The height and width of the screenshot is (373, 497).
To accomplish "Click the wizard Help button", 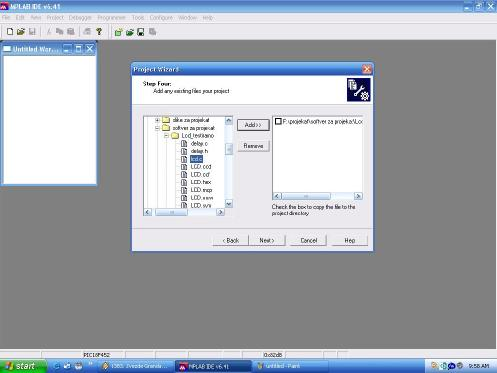I will point(350,240).
